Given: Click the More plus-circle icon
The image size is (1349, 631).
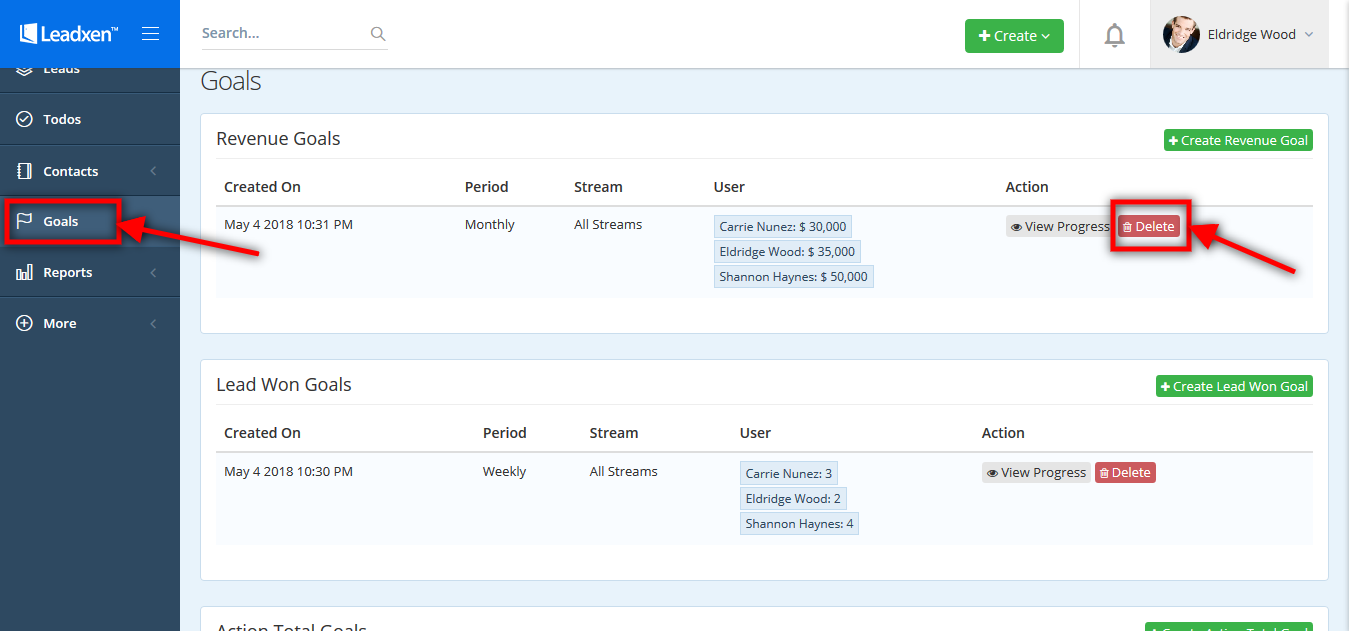Looking at the screenshot, I should (x=25, y=323).
